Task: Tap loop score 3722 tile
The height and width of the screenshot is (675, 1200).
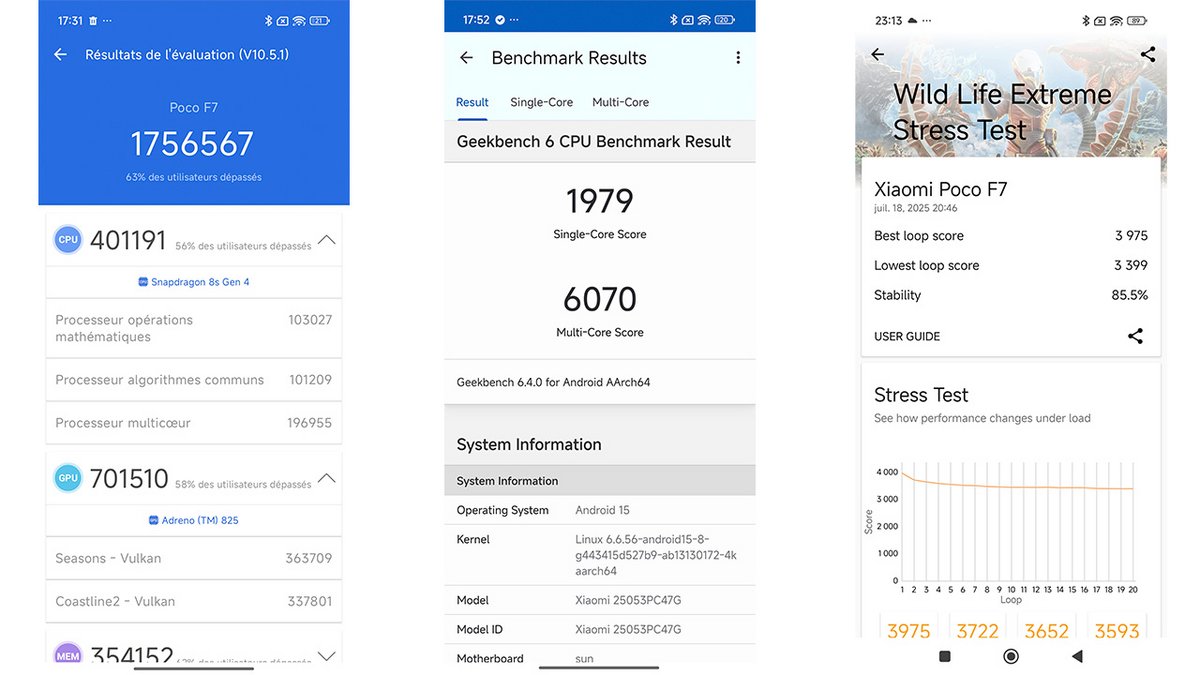Action: tap(977, 629)
